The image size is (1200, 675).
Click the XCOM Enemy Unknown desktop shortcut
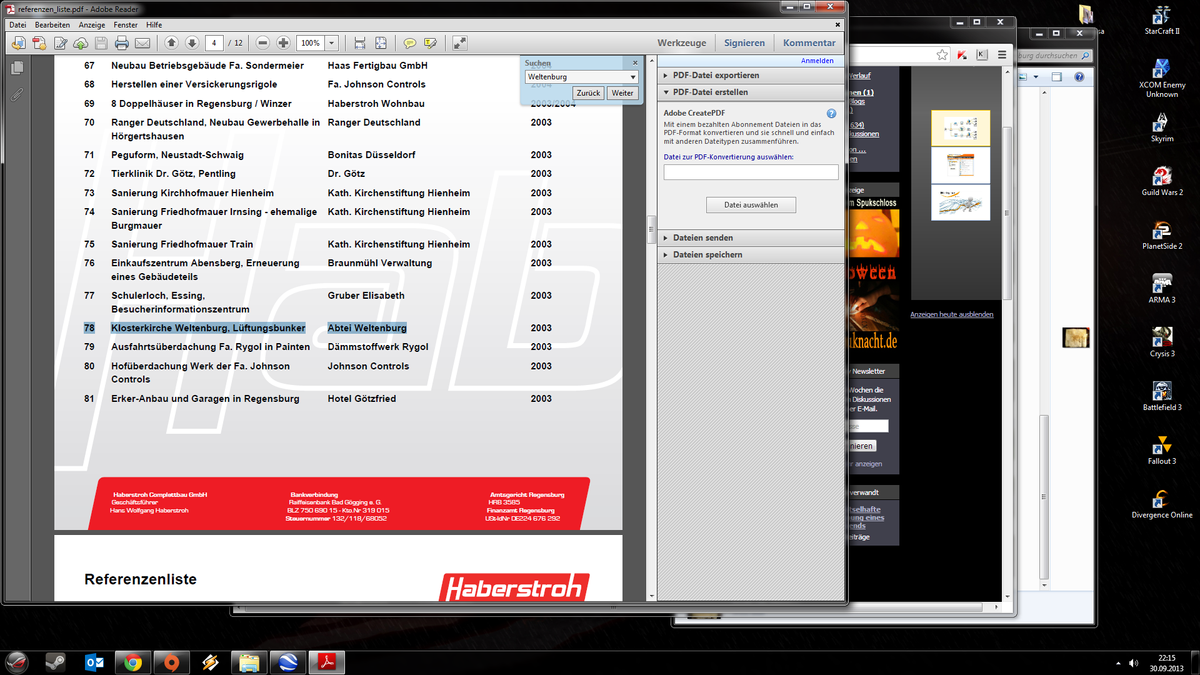1161,78
